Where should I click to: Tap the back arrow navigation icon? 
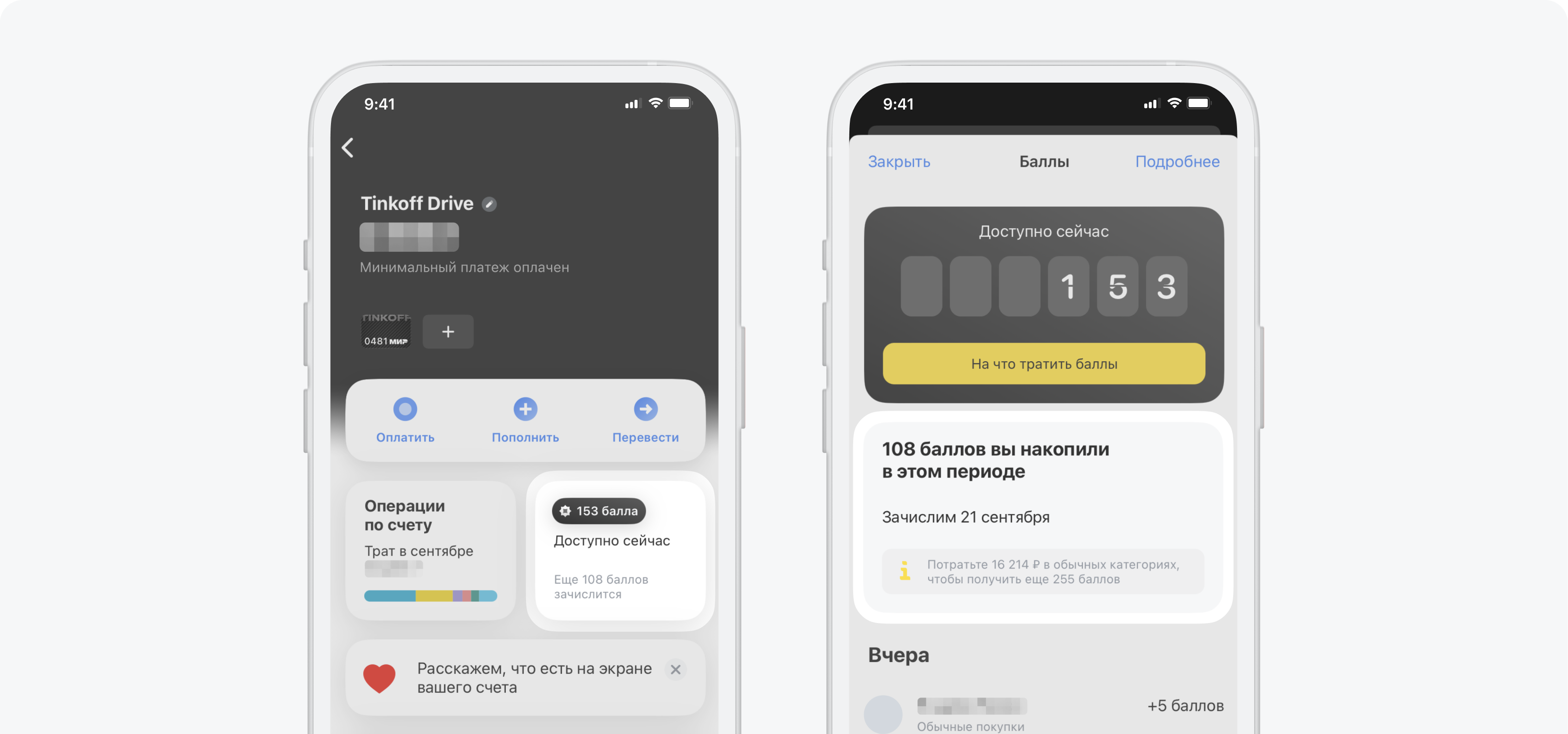[348, 148]
